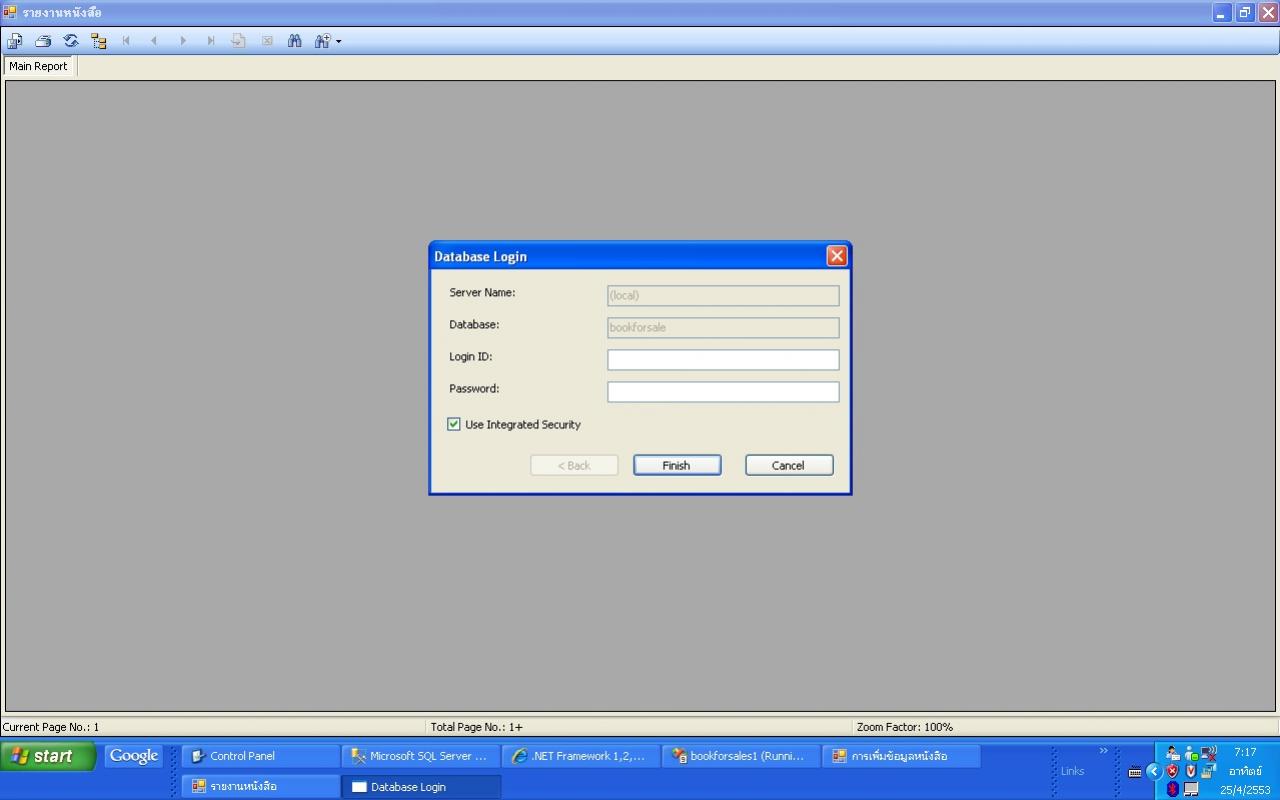This screenshot has height=800, width=1280.
Task: Go to first page arrow icon
Action: pos(127,41)
